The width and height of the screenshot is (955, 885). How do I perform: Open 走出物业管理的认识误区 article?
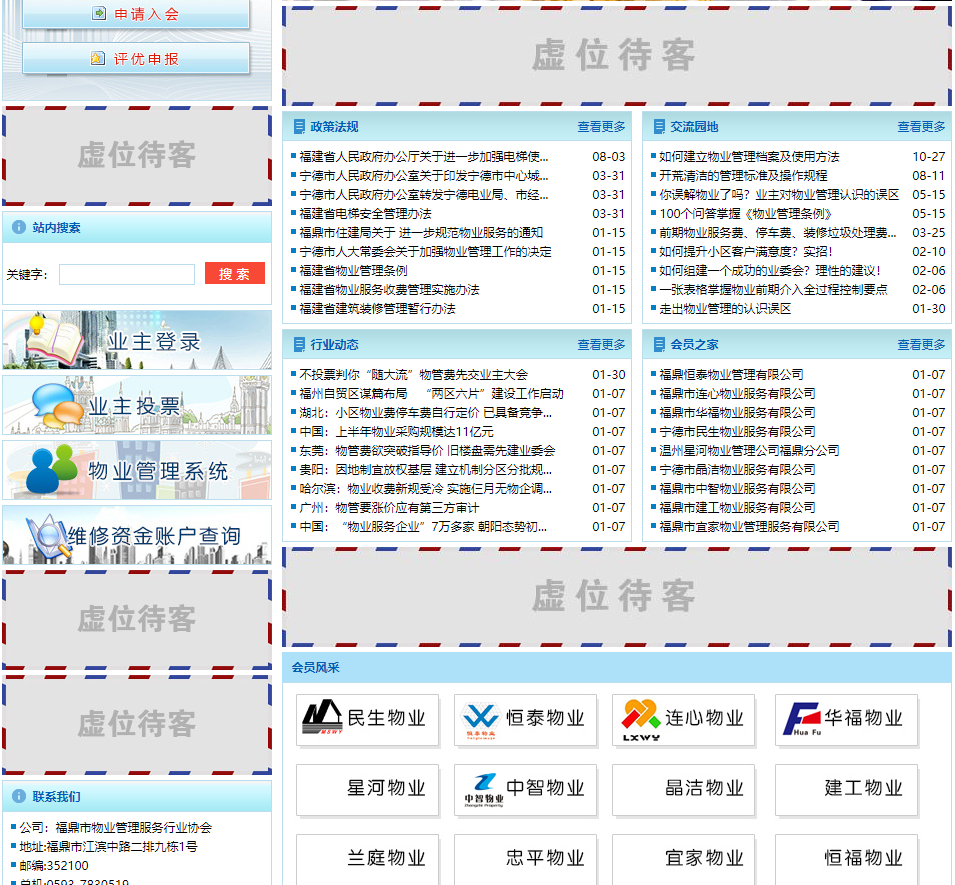point(725,309)
